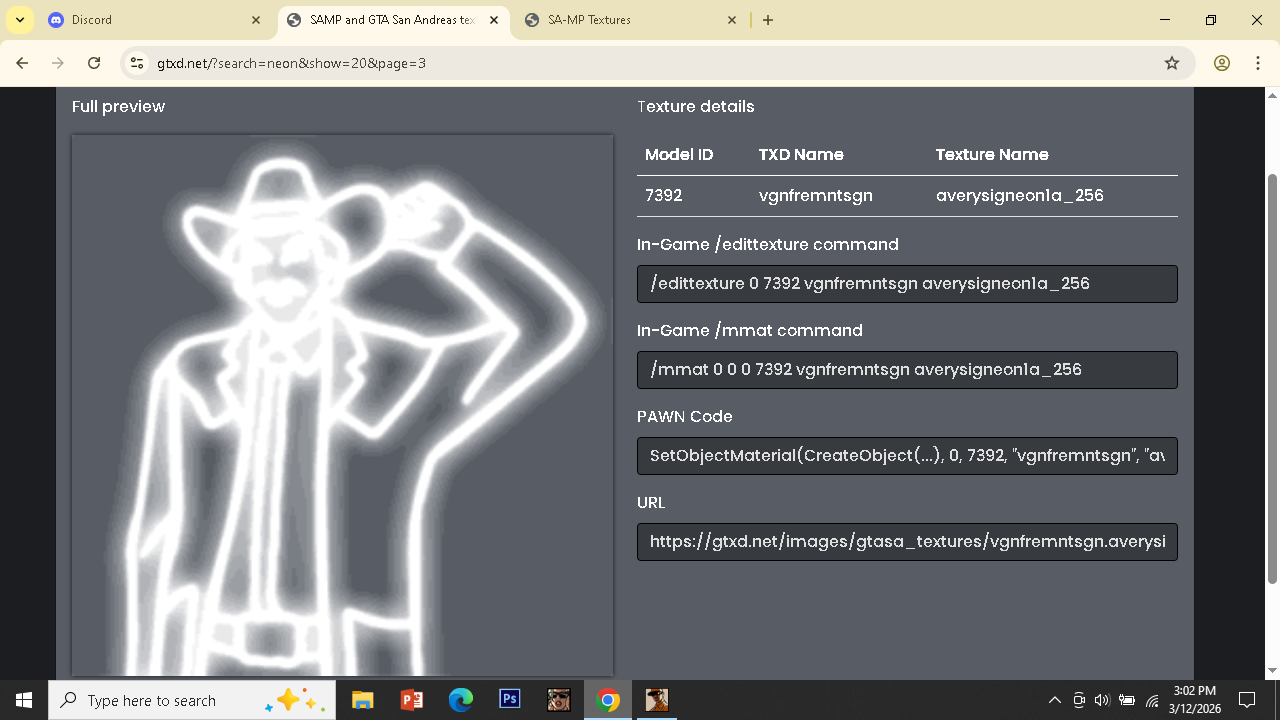Restore down the Chrome window
The width and height of the screenshot is (1280, 720).
tap(1211, 20)
